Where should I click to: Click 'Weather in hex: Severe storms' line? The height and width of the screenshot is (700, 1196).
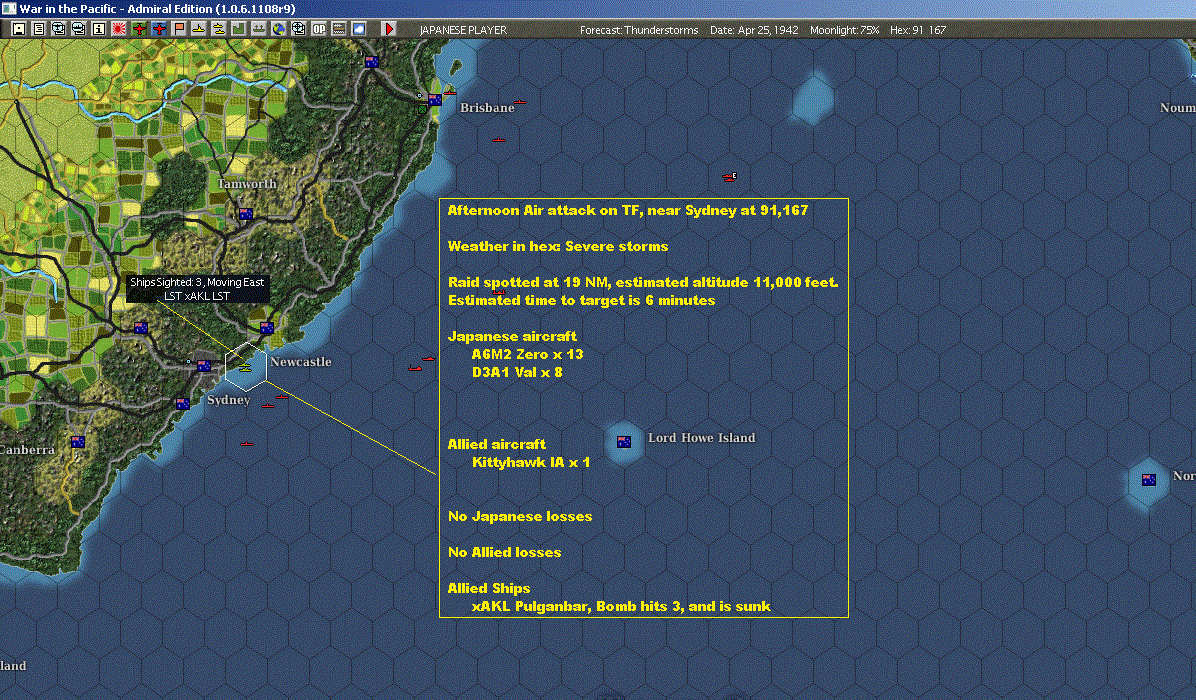click(558, 246)
